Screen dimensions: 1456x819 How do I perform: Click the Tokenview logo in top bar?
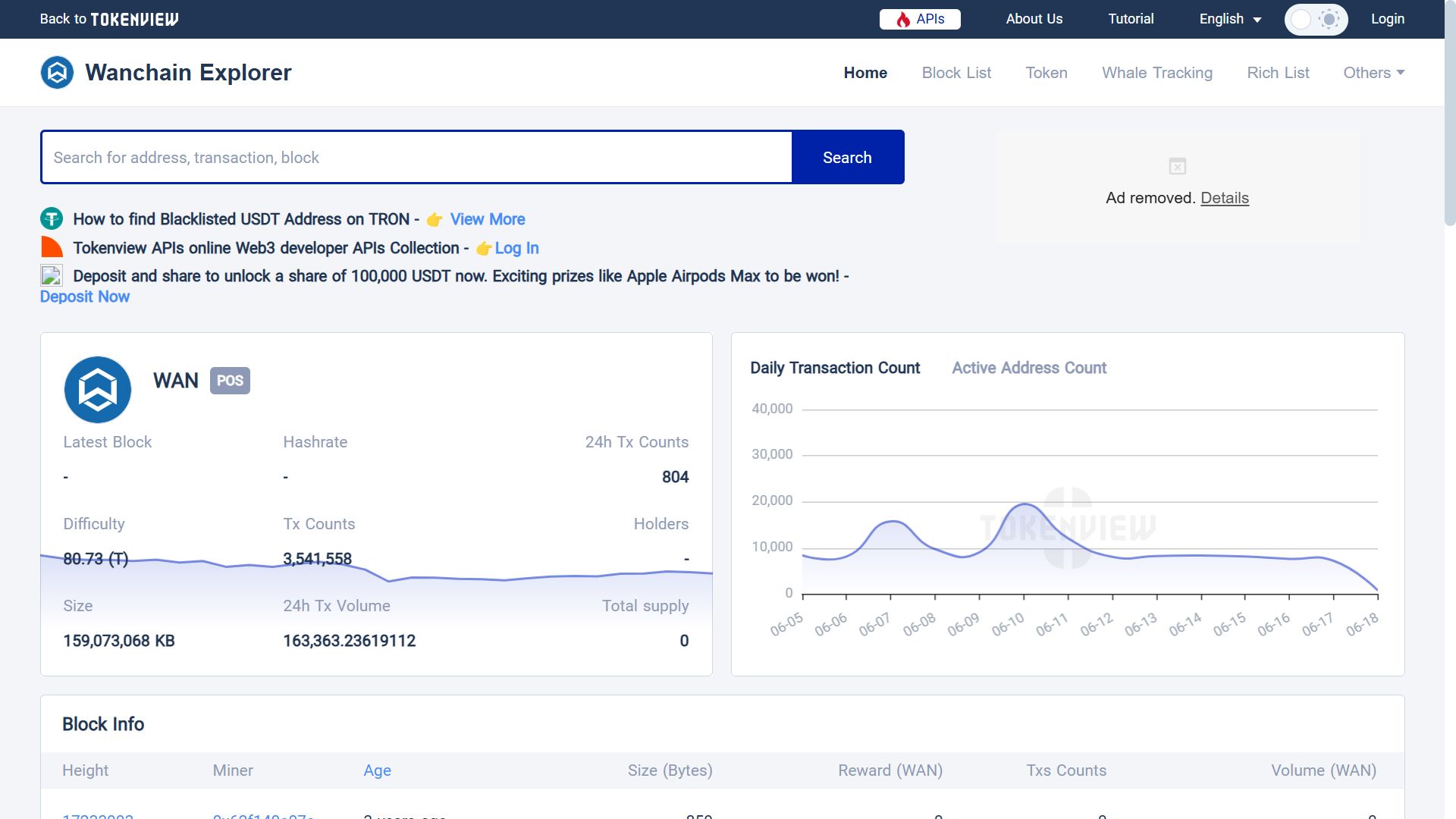[134, 19]
